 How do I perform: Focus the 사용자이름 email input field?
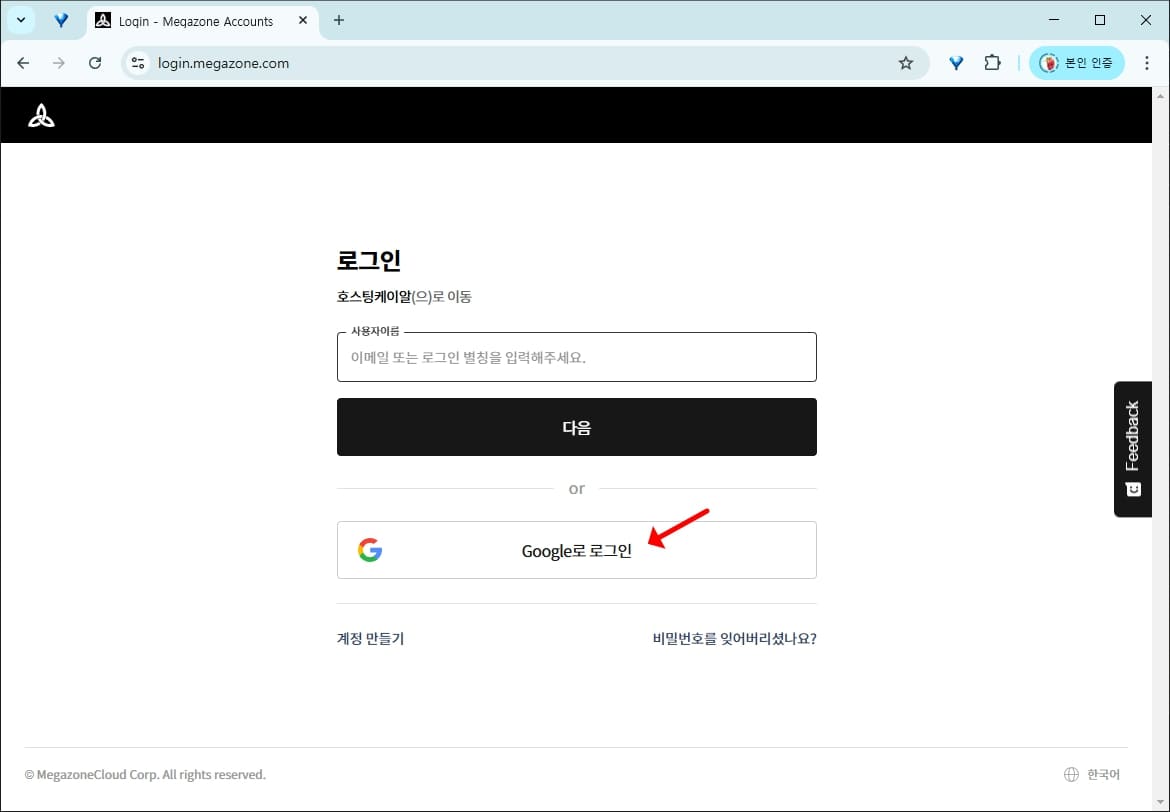pyautogui.click(x=576, y=357)
